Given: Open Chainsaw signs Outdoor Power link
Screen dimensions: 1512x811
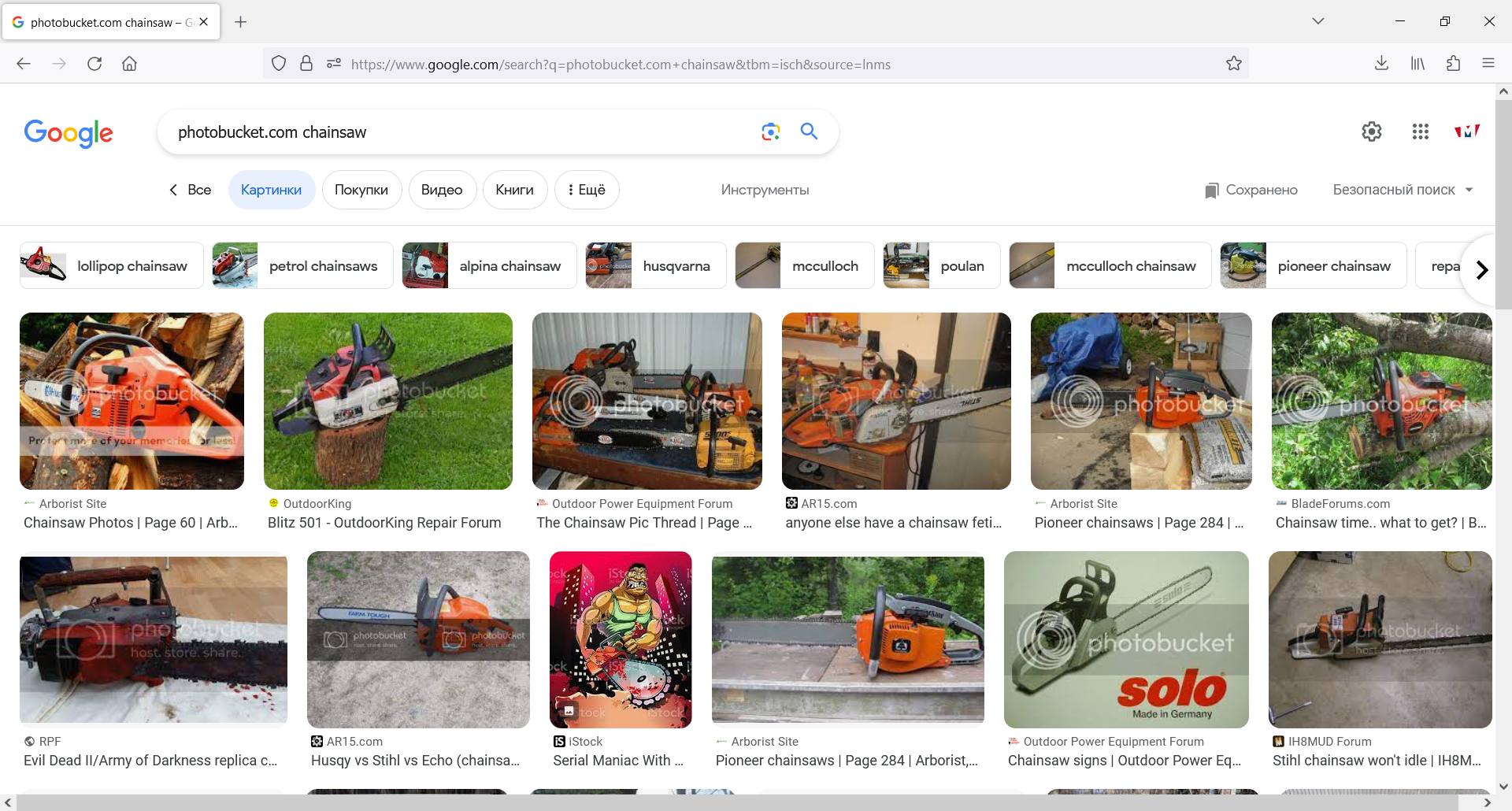Looking at the screenshot, I should tap(1125, 761).
